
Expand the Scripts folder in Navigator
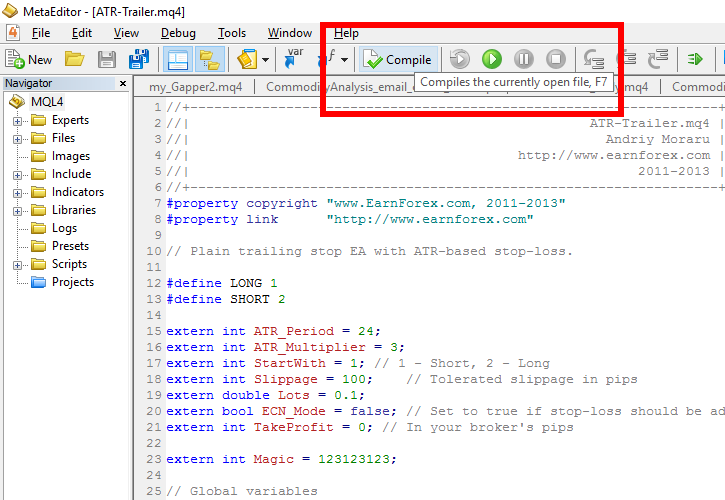click(x=18, y=264)
